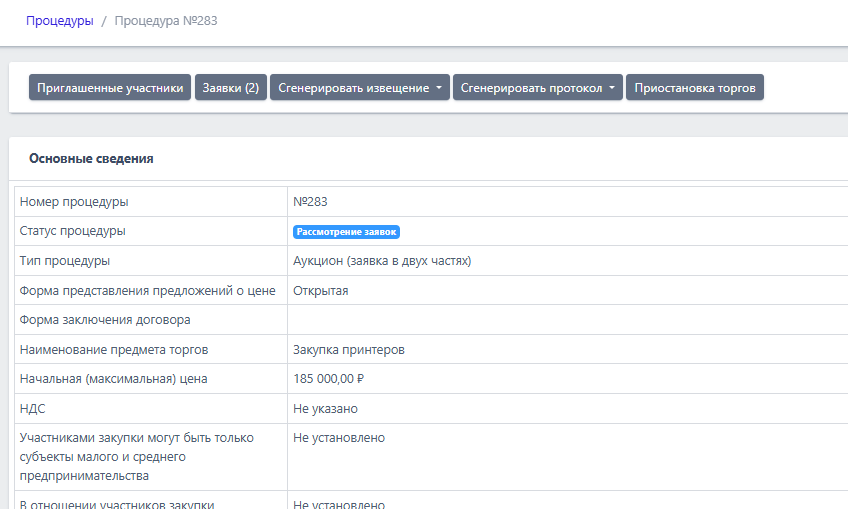
Task: Click the Номер процедуры row label
Action: 74,202
